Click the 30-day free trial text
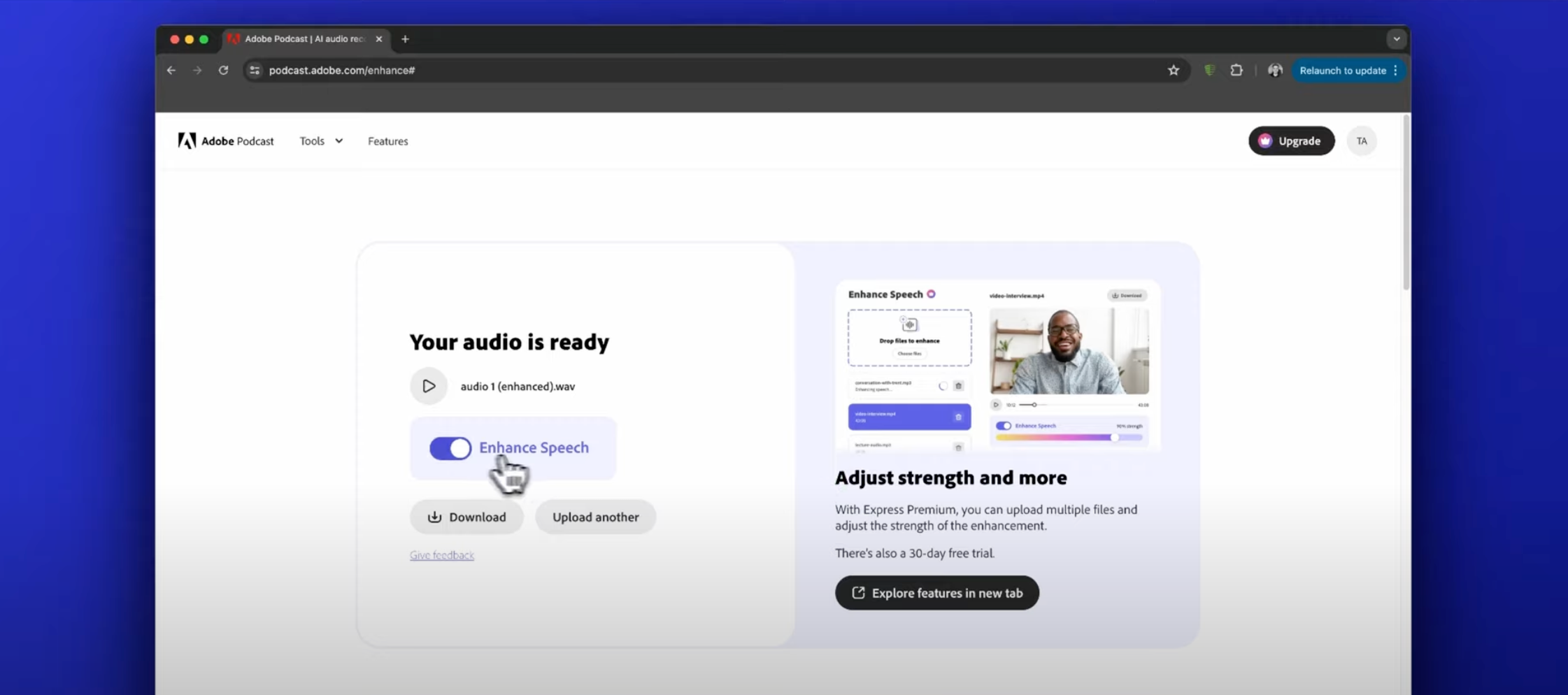 [x=915, y=553]
